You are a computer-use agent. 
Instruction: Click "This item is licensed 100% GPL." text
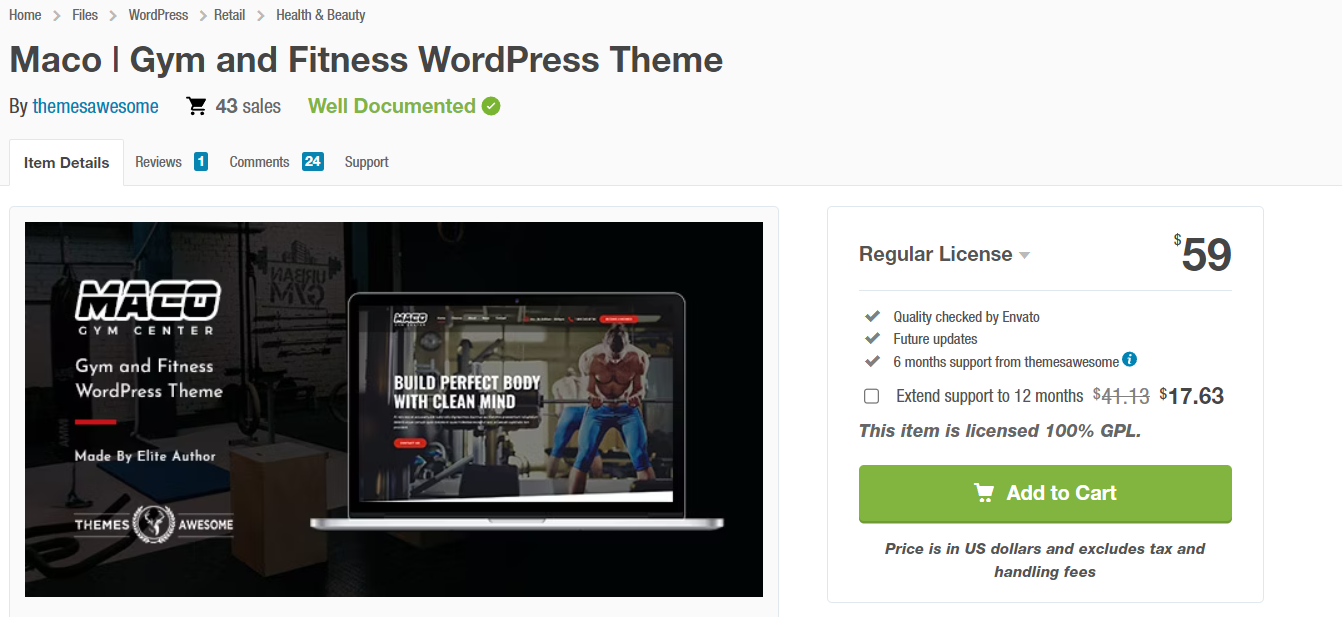[x=1000, y=431]
